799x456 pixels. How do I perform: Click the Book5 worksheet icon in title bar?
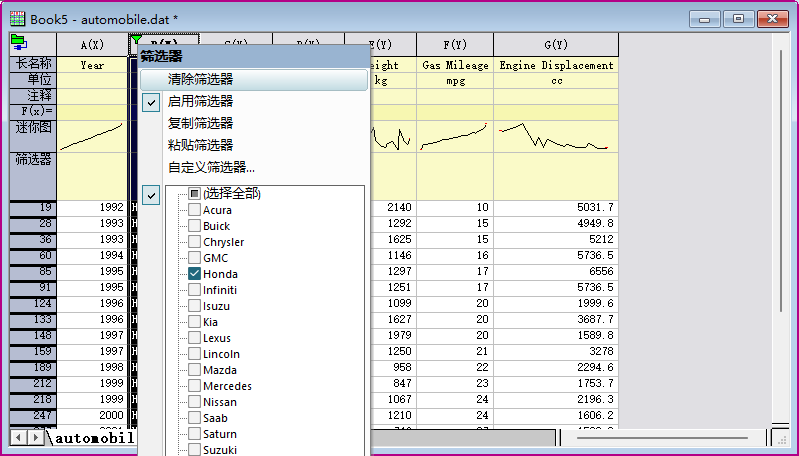[17, 18]
